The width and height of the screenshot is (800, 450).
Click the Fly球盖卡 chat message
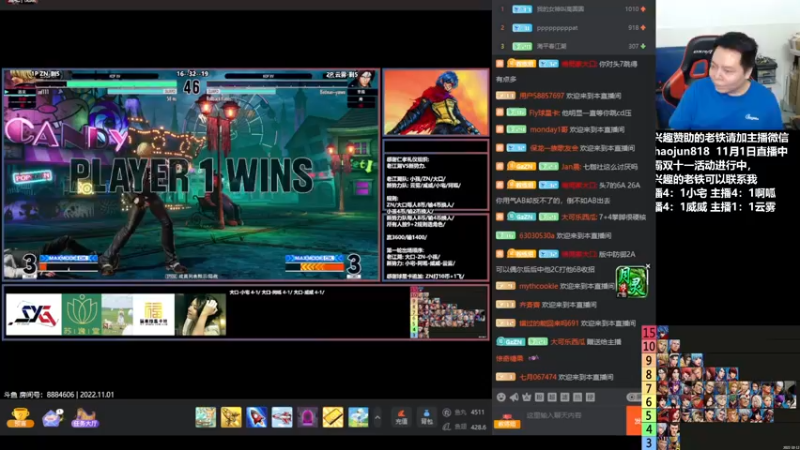pos(564,113)
